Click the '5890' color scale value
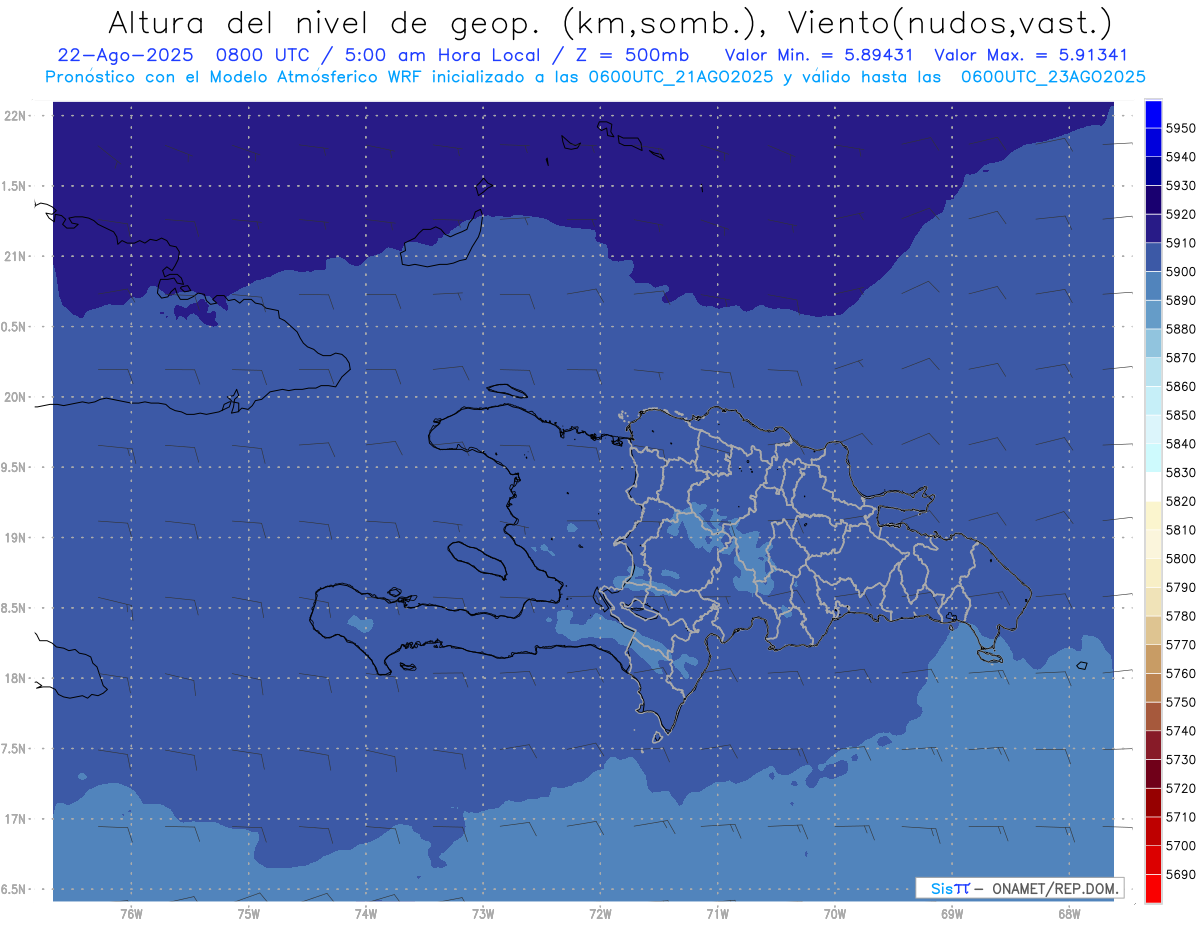 [1181, 300]
